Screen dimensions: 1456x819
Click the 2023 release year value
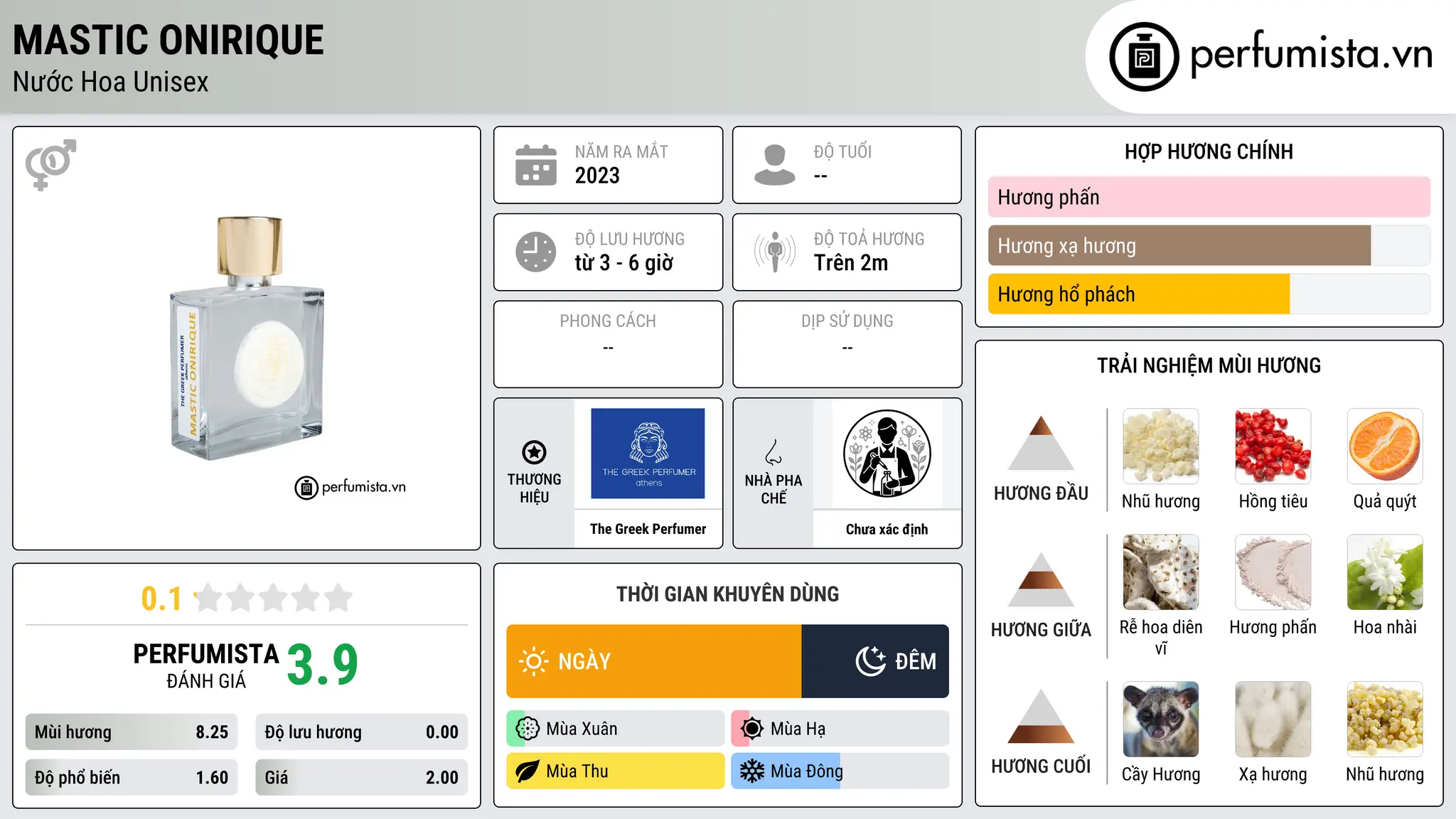pyautogui.click(x=597, y=176)
